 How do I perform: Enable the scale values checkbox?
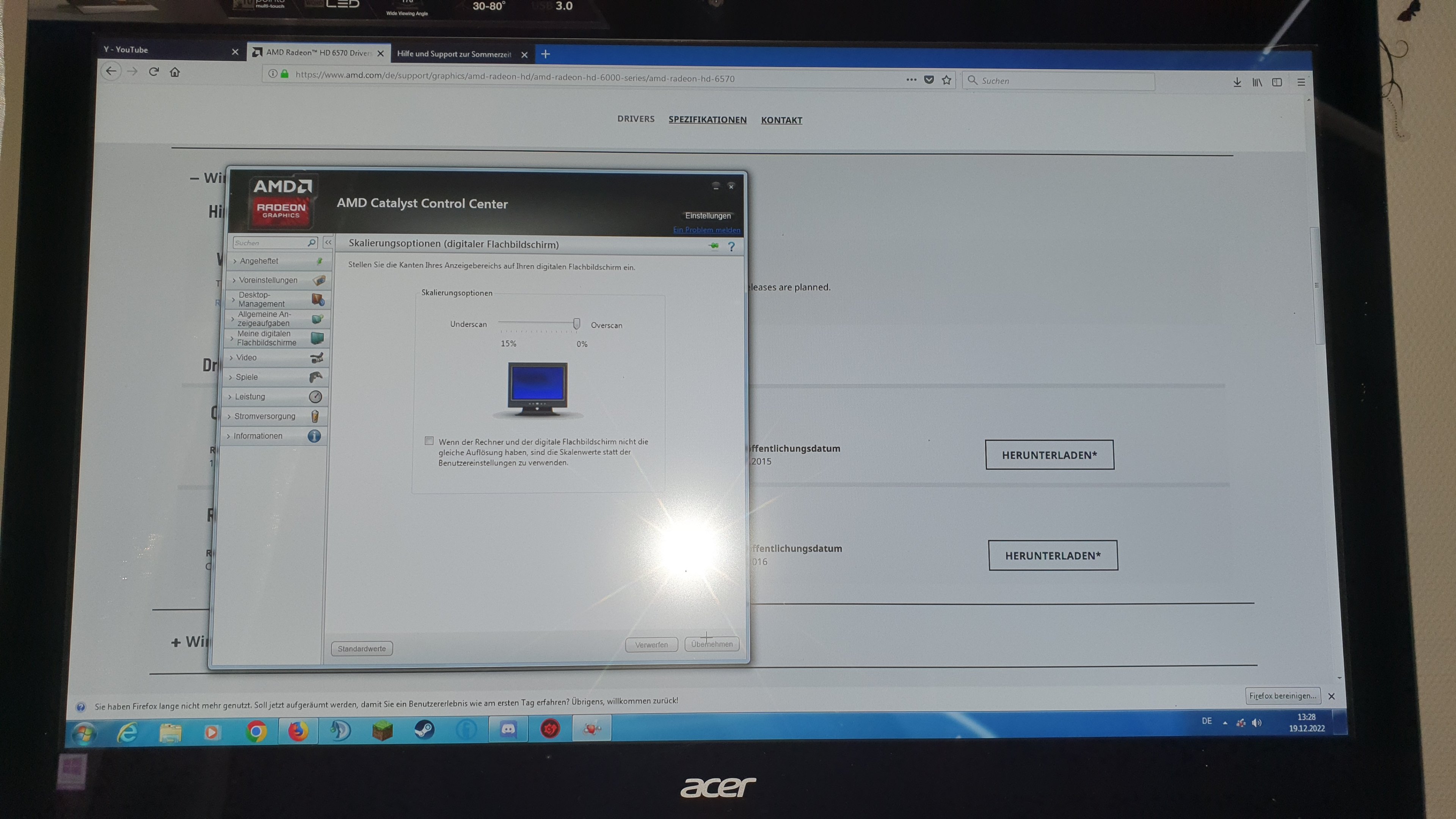[x=430, y=441]
